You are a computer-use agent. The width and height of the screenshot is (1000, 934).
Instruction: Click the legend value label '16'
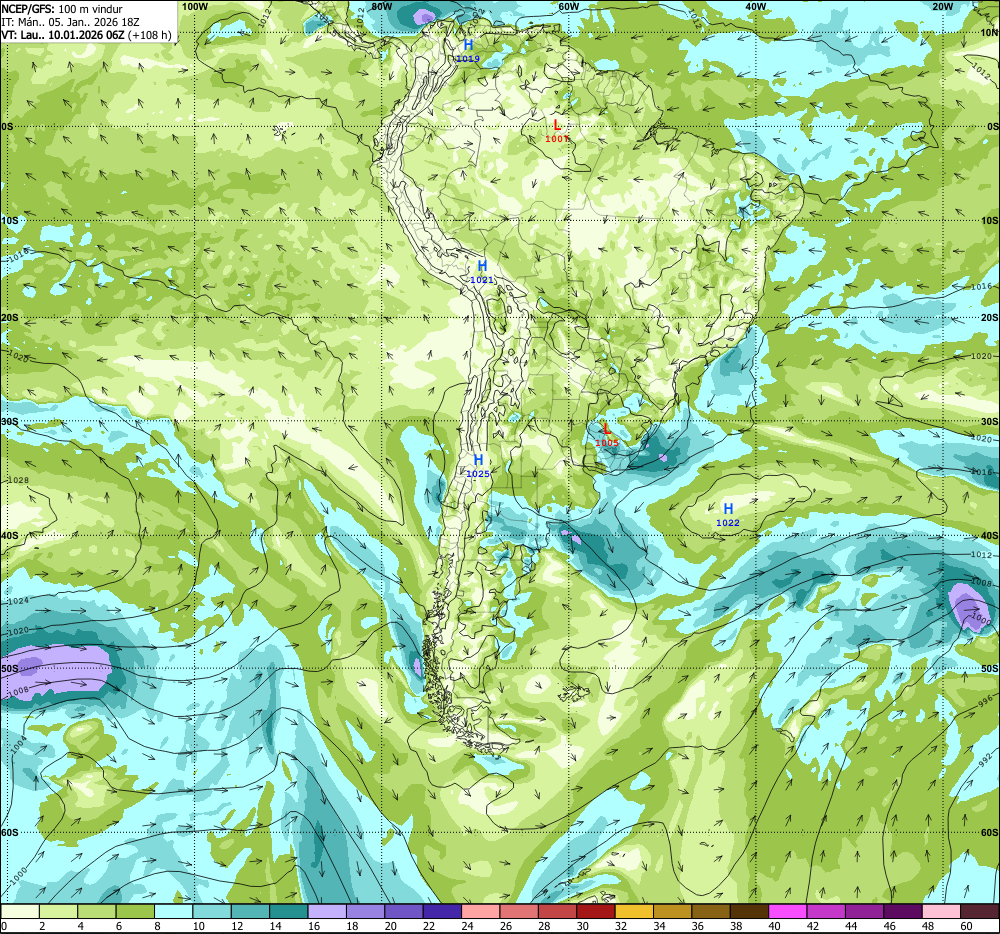click(314, 926)
